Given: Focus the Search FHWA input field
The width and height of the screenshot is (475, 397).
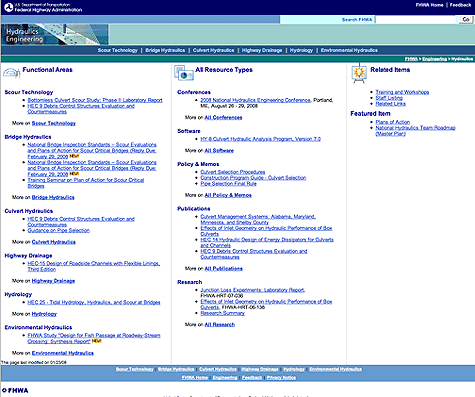Looking at the screenshot, I should coord(415,20).
